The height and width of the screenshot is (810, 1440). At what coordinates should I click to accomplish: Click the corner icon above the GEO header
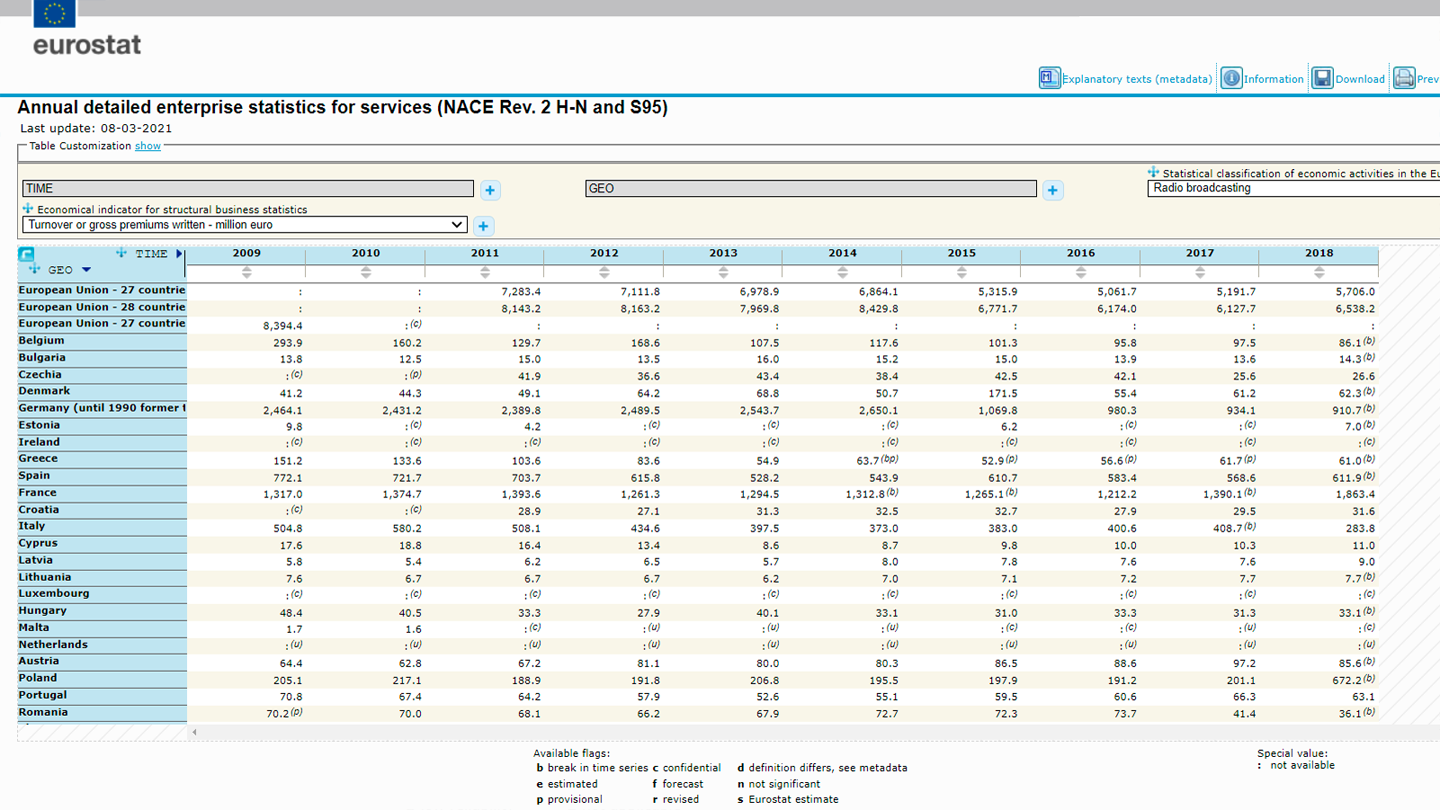26,254
